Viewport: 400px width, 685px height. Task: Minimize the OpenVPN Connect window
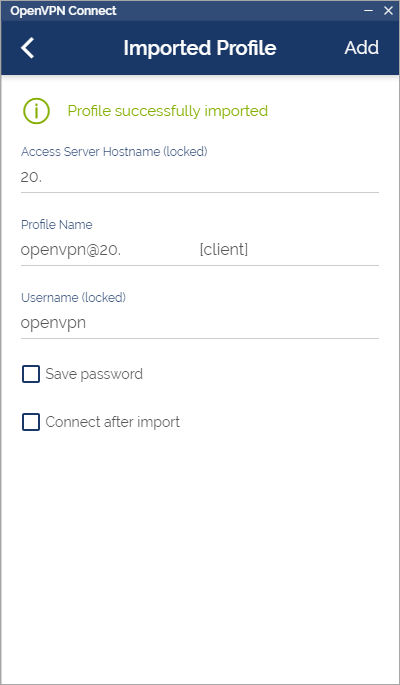pos(368,10)
